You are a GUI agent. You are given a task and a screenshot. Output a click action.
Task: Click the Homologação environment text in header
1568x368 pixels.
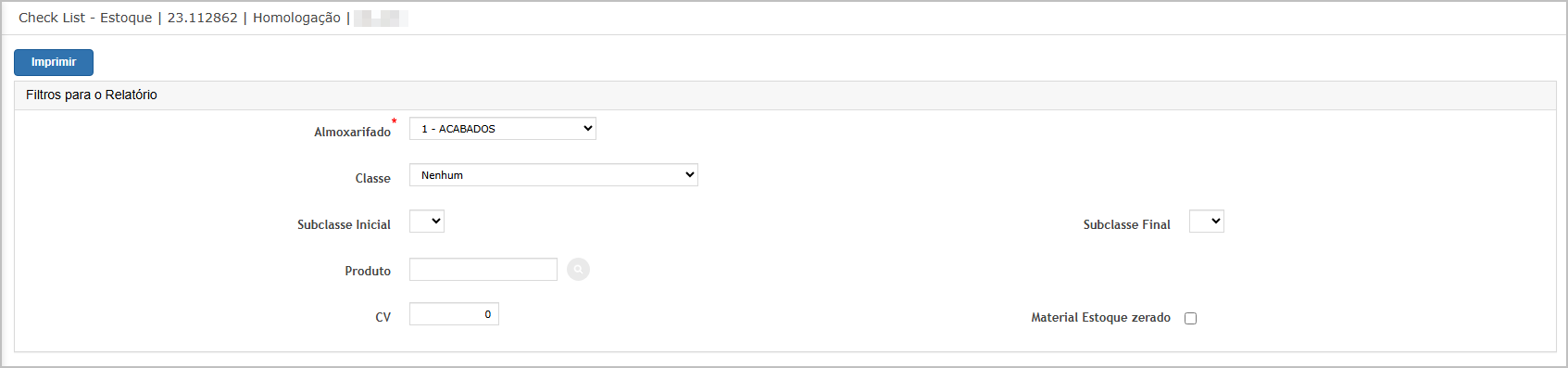pyautogui.click(x=296, y=18)
